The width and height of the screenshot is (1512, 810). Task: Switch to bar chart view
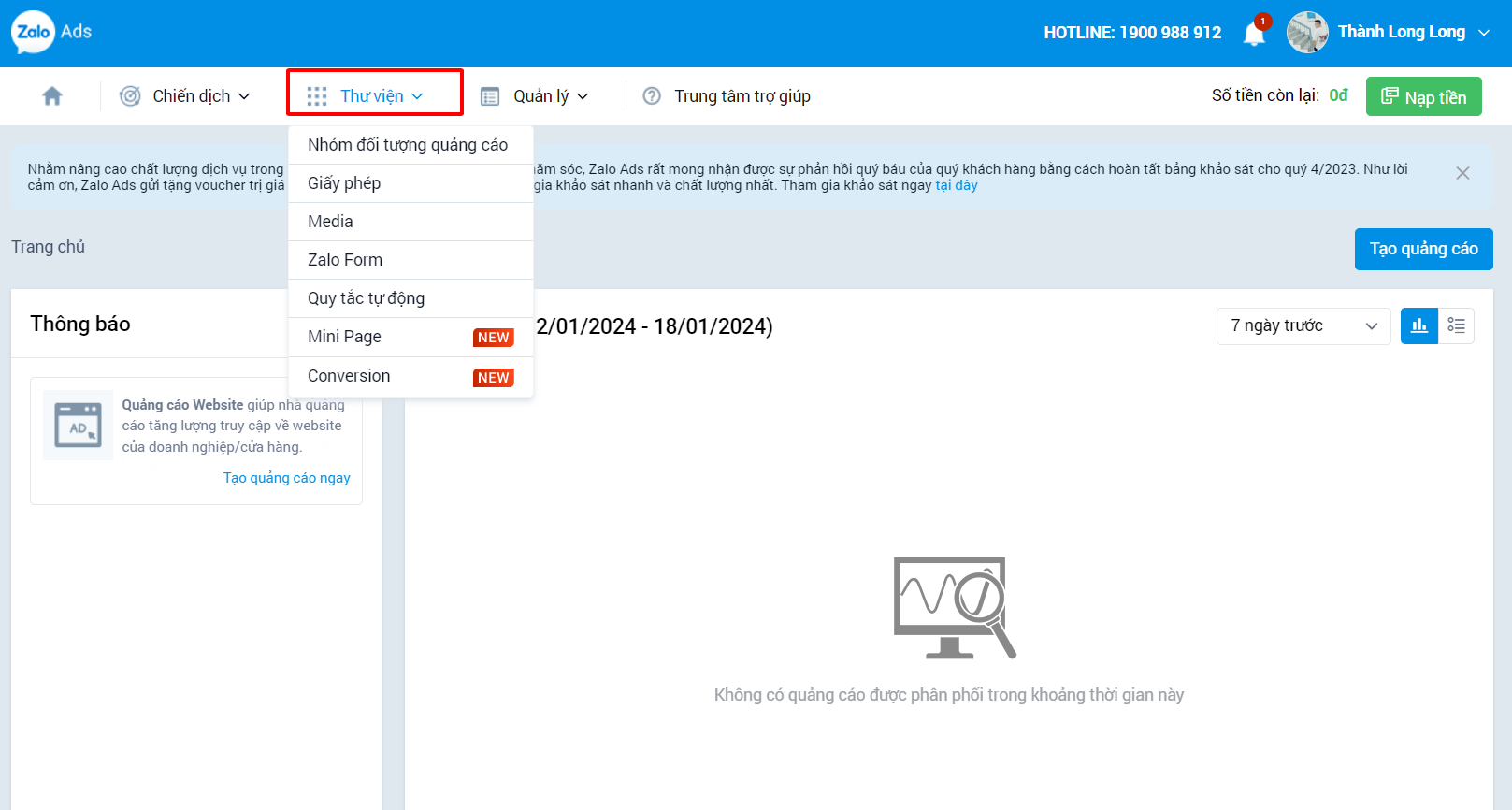coord(1419,325)
